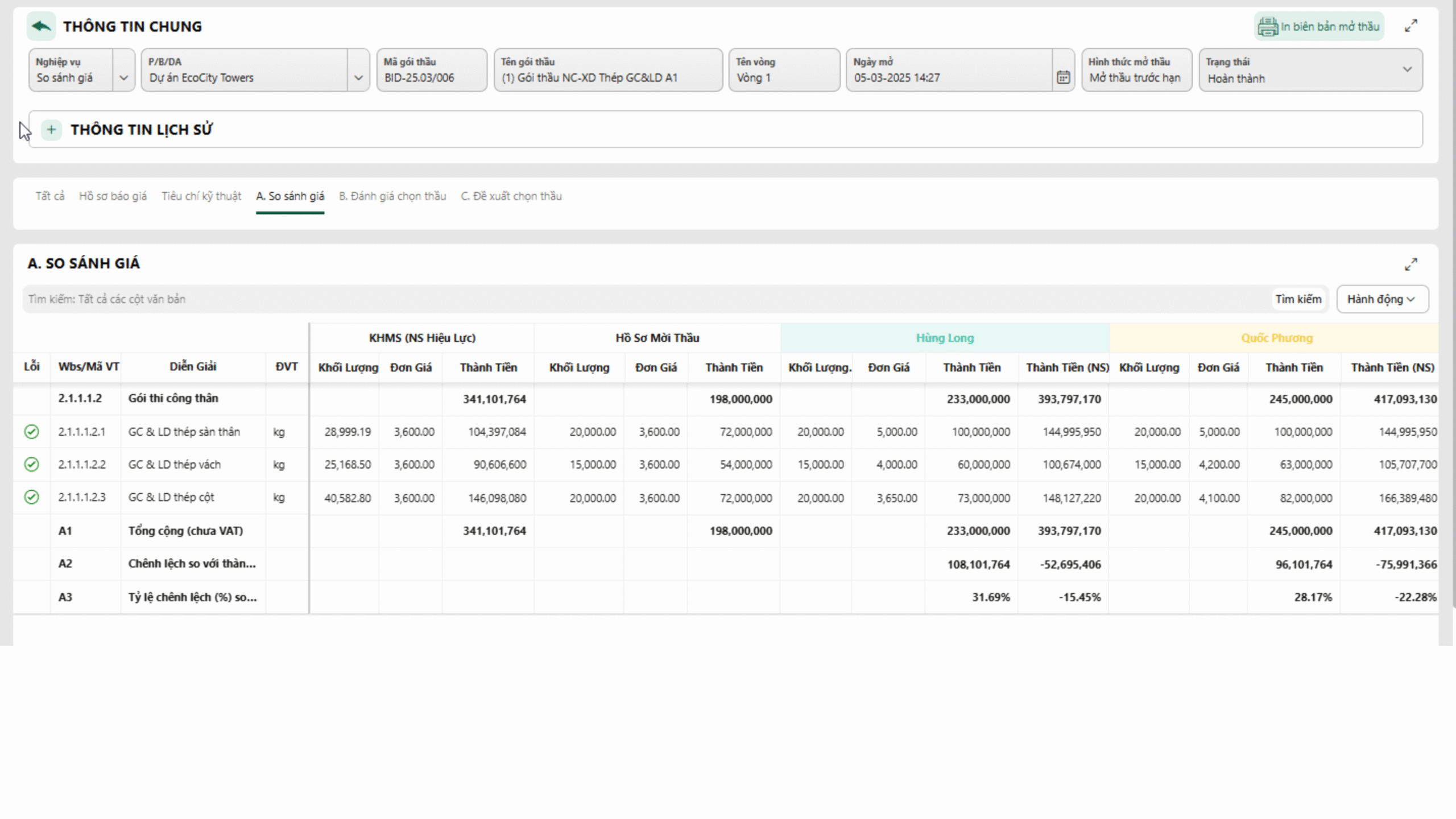The image size is (1456, 819).
Task: Open the Nghiệp vụ dropdown
Action: [123, 77]
